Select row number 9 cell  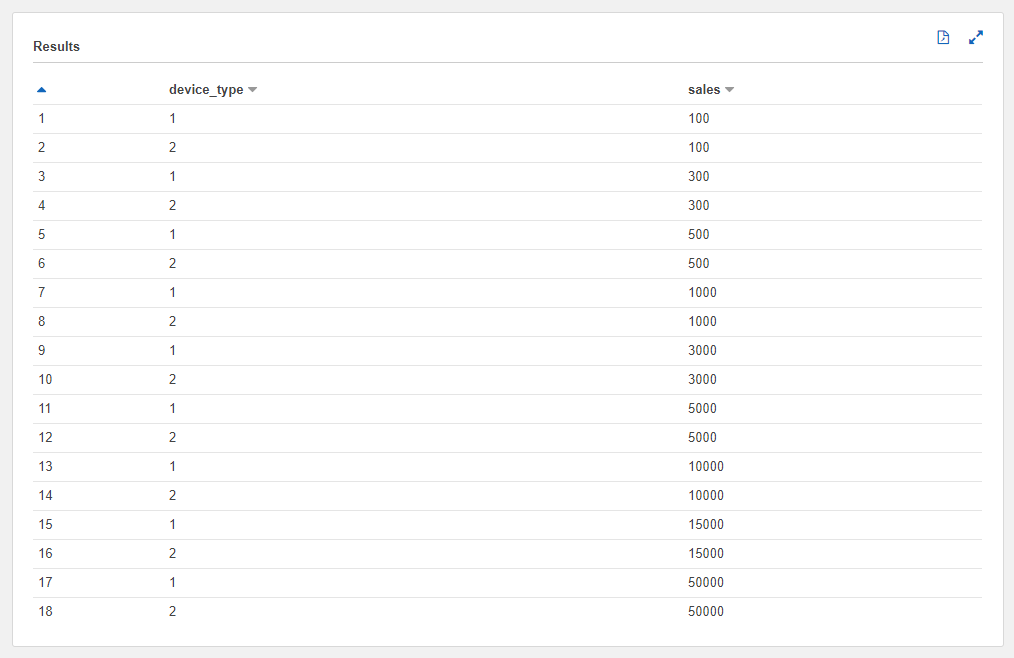[x=42, y=351]
